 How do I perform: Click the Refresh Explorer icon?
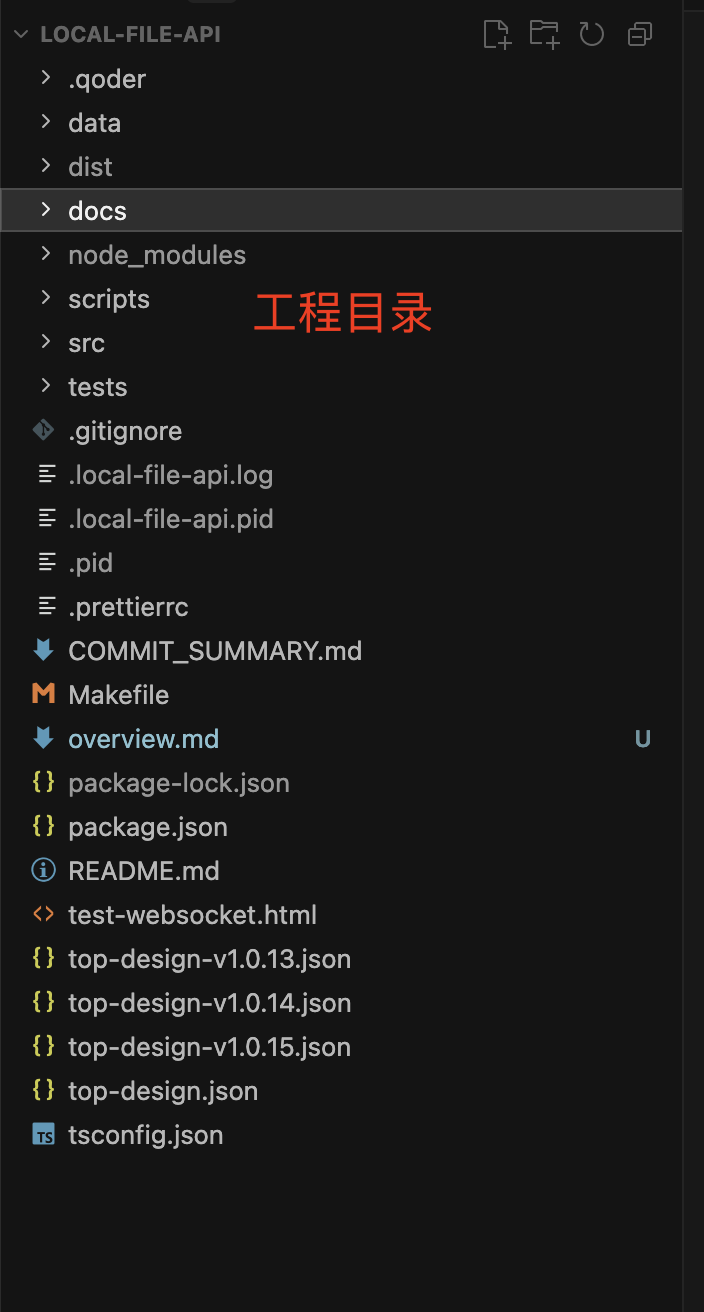coord(592,35)
